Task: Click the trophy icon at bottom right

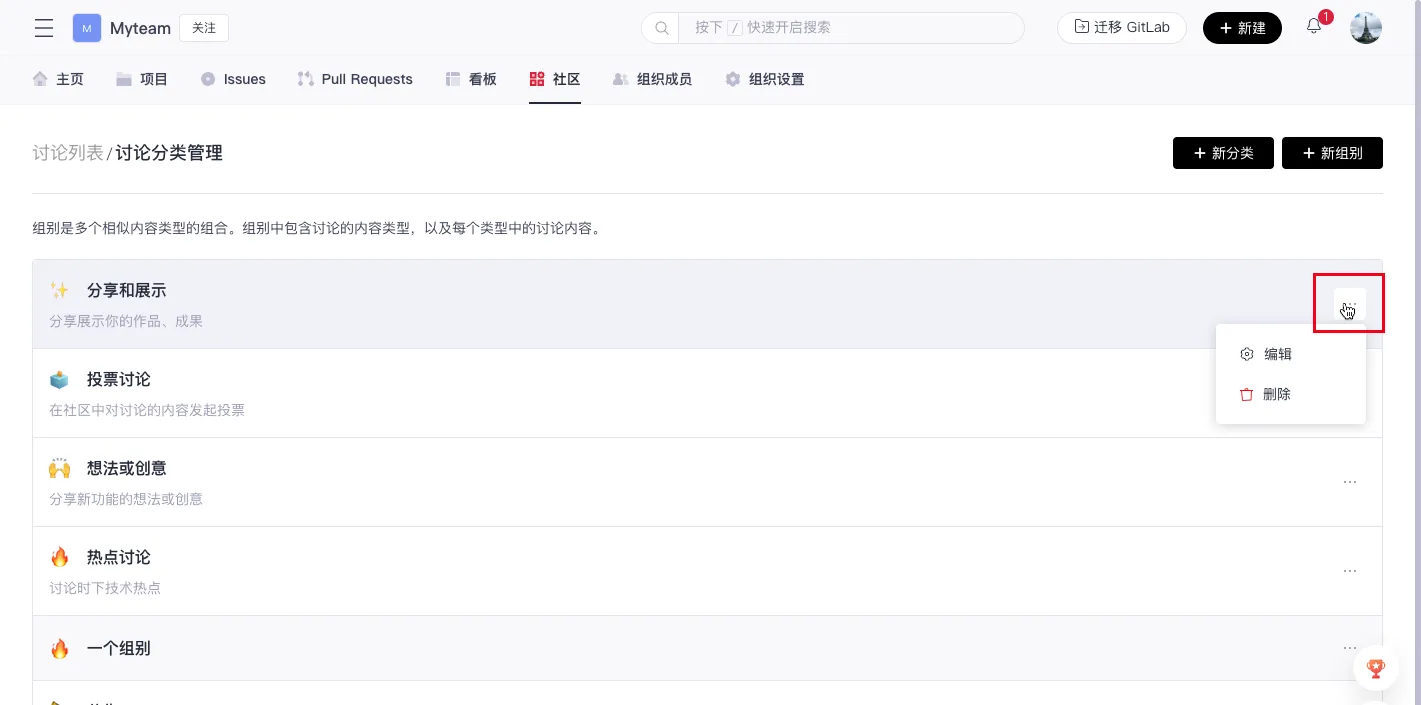Action: (x=1375, y=668)
